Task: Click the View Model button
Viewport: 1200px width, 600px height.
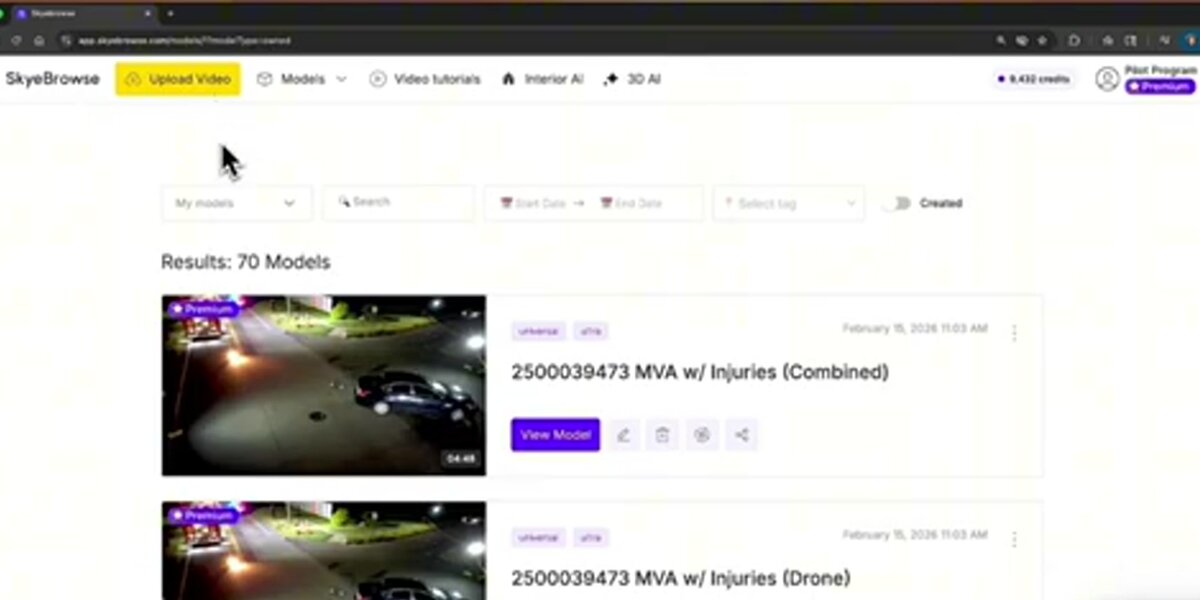Action: pos(555,435)
